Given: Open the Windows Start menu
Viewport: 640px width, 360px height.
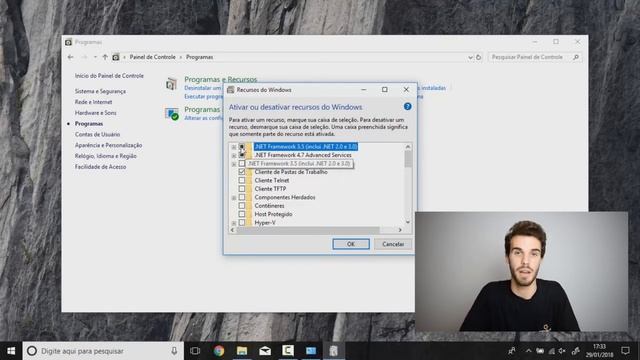Looking at the screenshot, I should (x=11, y=351).
